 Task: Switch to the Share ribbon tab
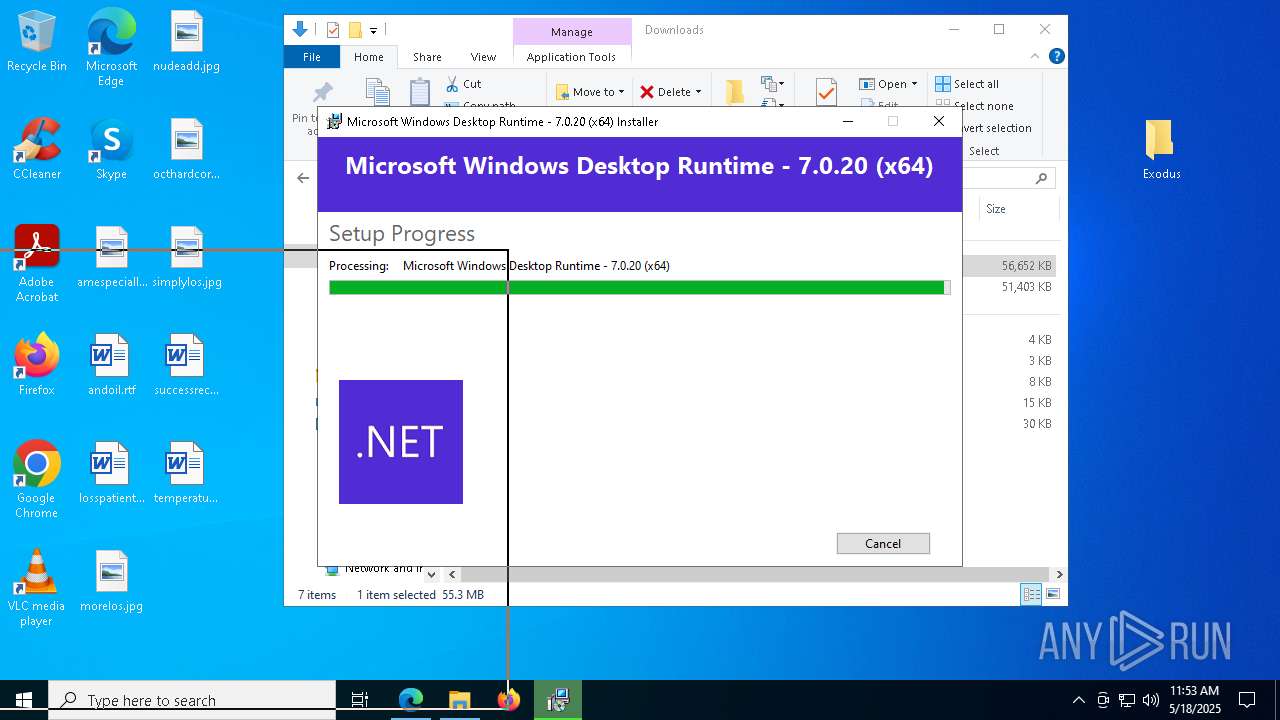427,57
